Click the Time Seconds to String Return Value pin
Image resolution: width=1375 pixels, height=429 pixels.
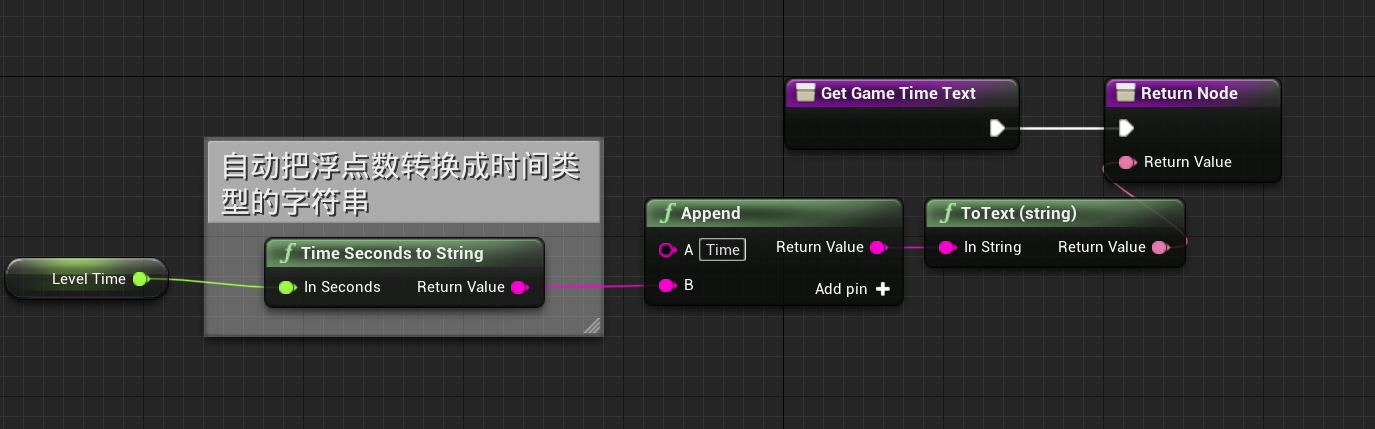[520, 287]
